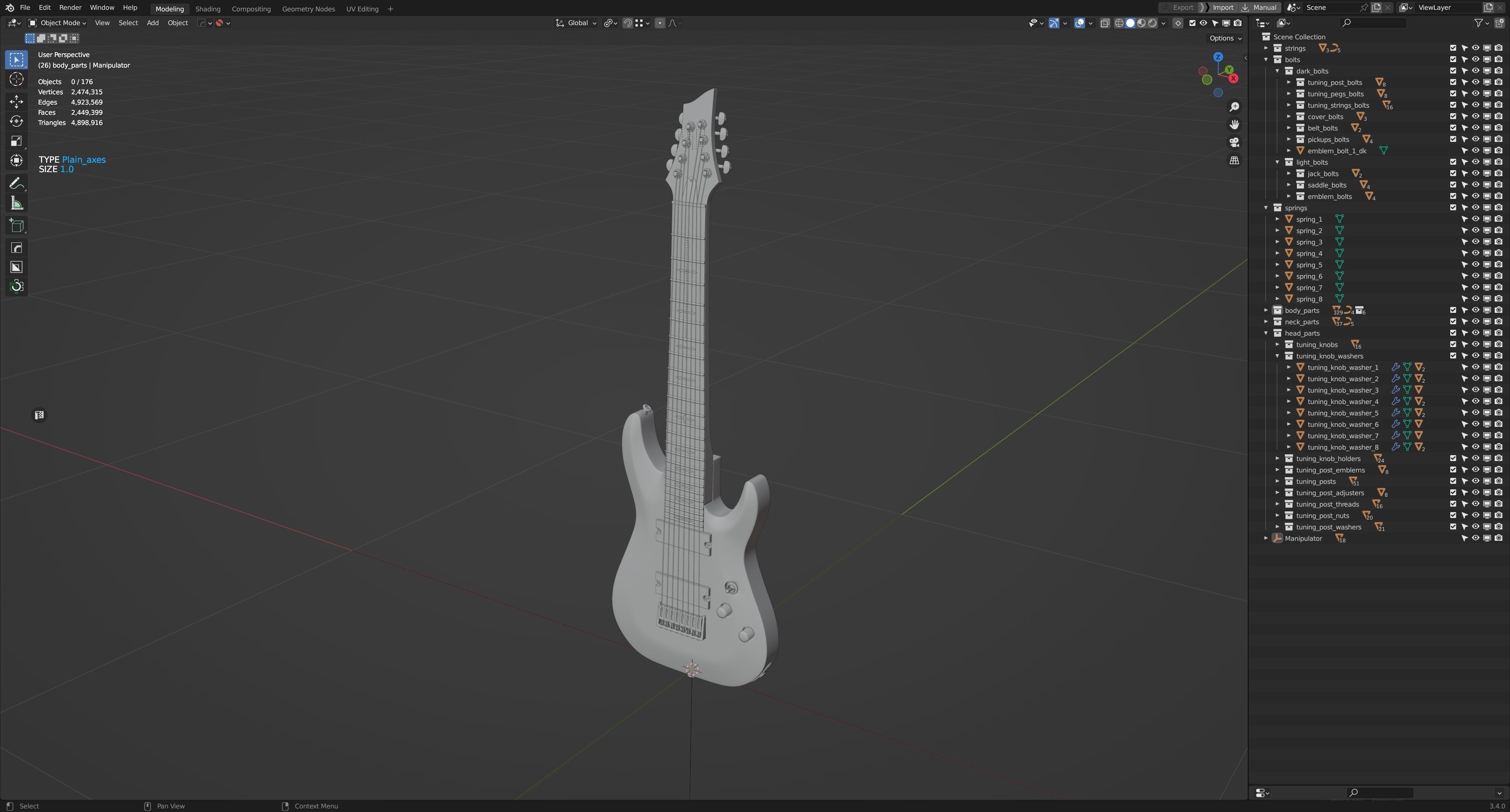This screenshot has width=1510, height=812.
Task: Click the blue Z axis gizmo
Action: coord(1218,57)
